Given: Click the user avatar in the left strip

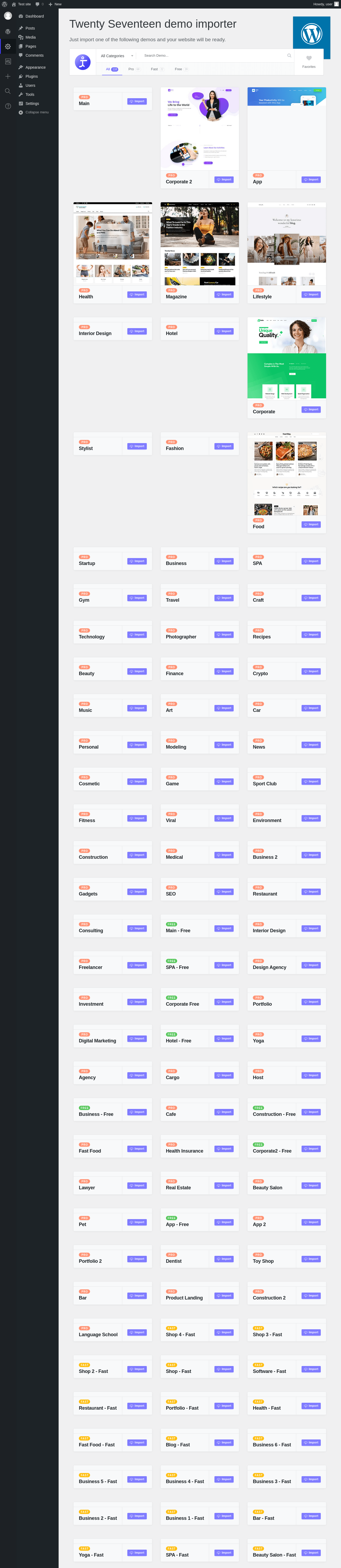Looking at the screenshot, I should pyautogui.click(x=8, y=16).
